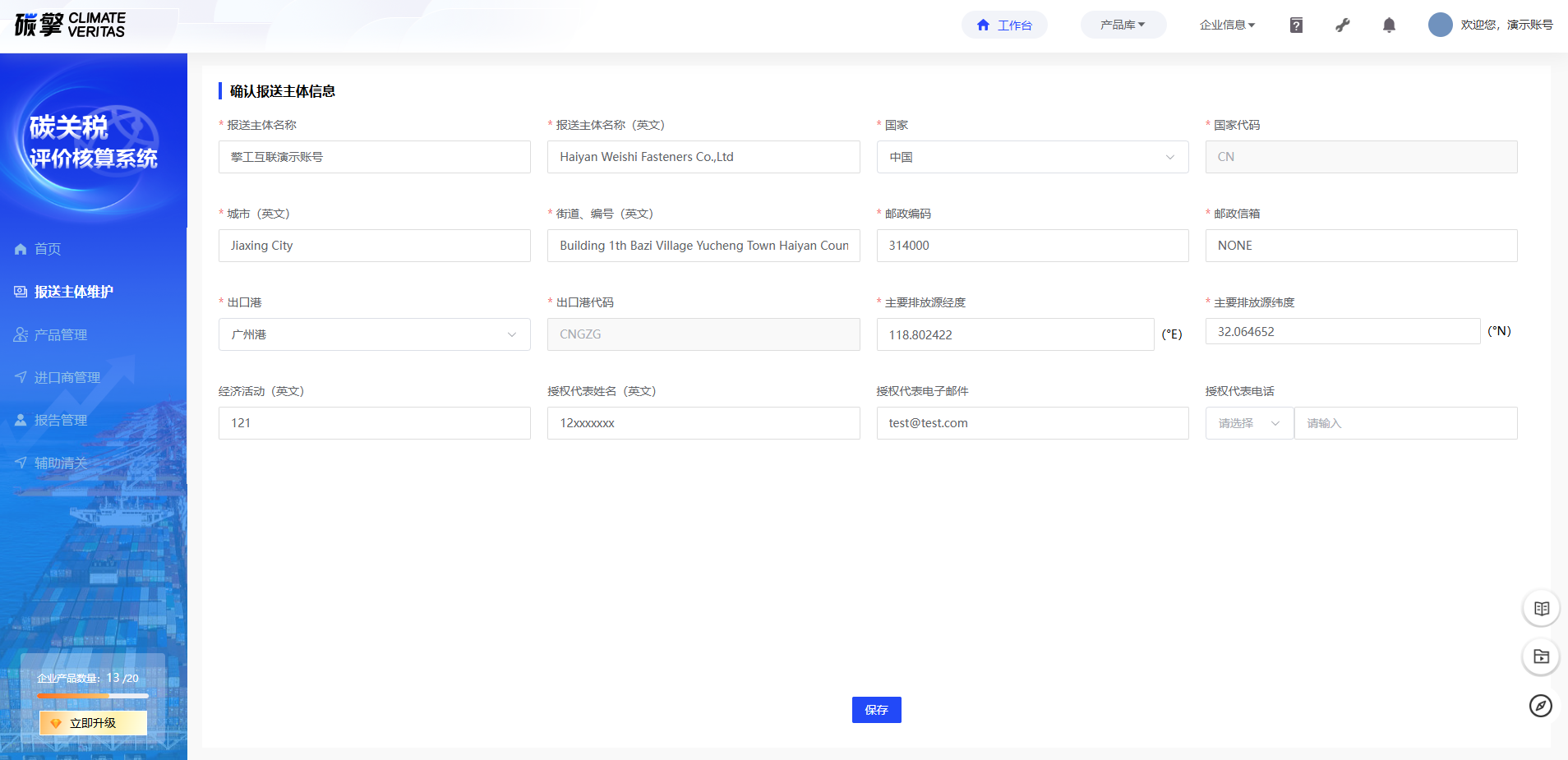Go to 工作台 workbench
This screenshot has height=760, width=1568.
pyautogui.click(x=1004, y=25)
